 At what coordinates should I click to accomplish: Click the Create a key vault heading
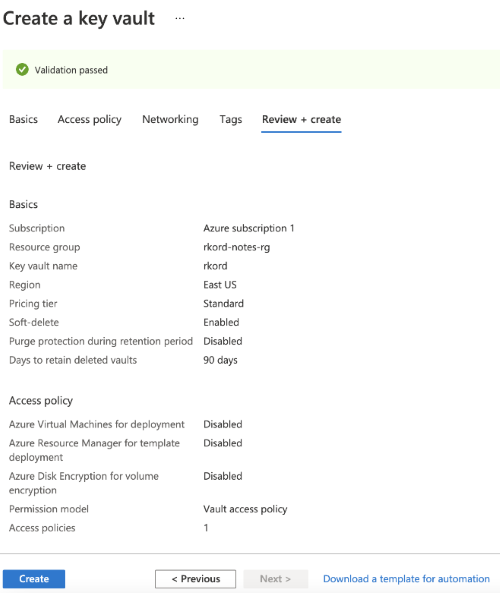pyautogui.click(x=79, y=19)
